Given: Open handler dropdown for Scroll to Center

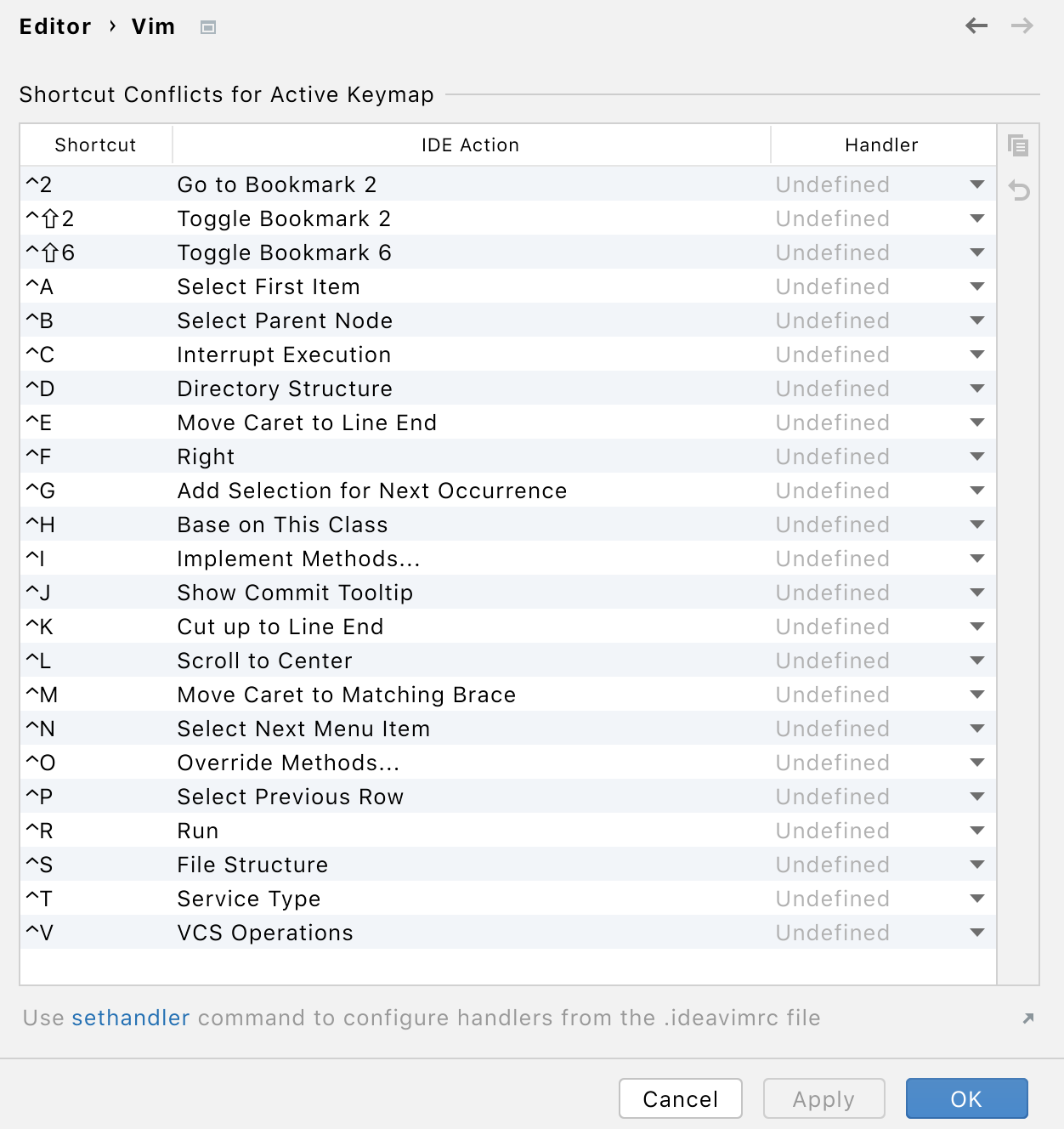Looking at the screenshot, I should tap(977, 661).
